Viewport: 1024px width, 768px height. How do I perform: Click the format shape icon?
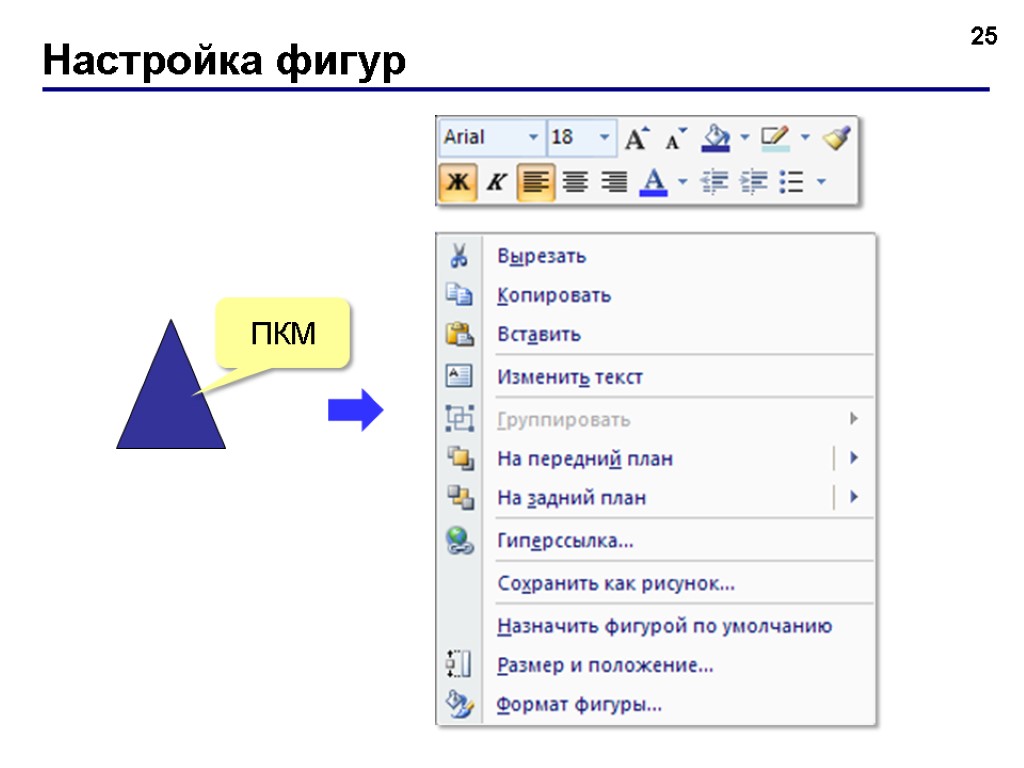[460, 704]
